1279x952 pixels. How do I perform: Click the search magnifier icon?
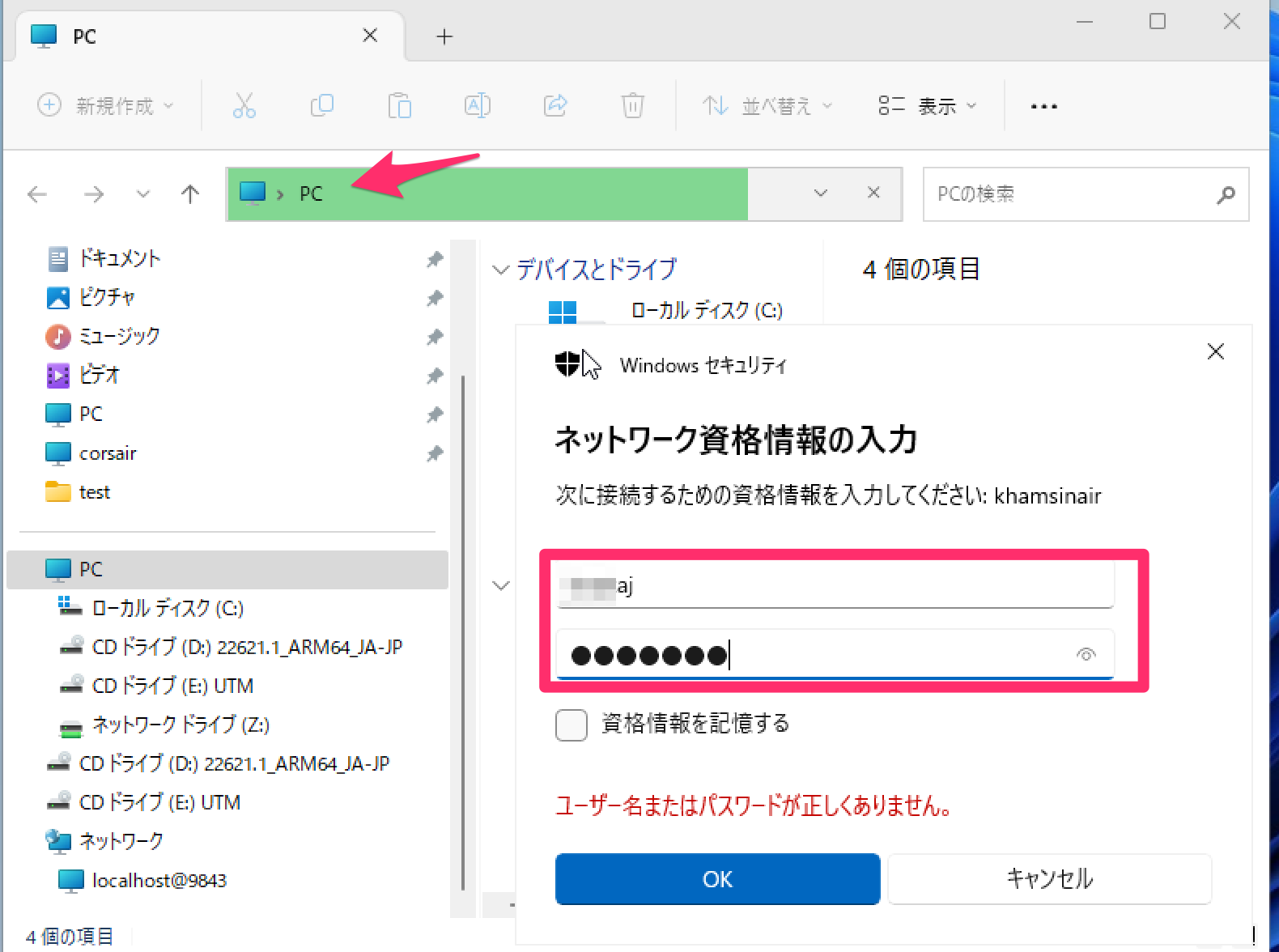pyautogui.click(x=1226, y=194)
